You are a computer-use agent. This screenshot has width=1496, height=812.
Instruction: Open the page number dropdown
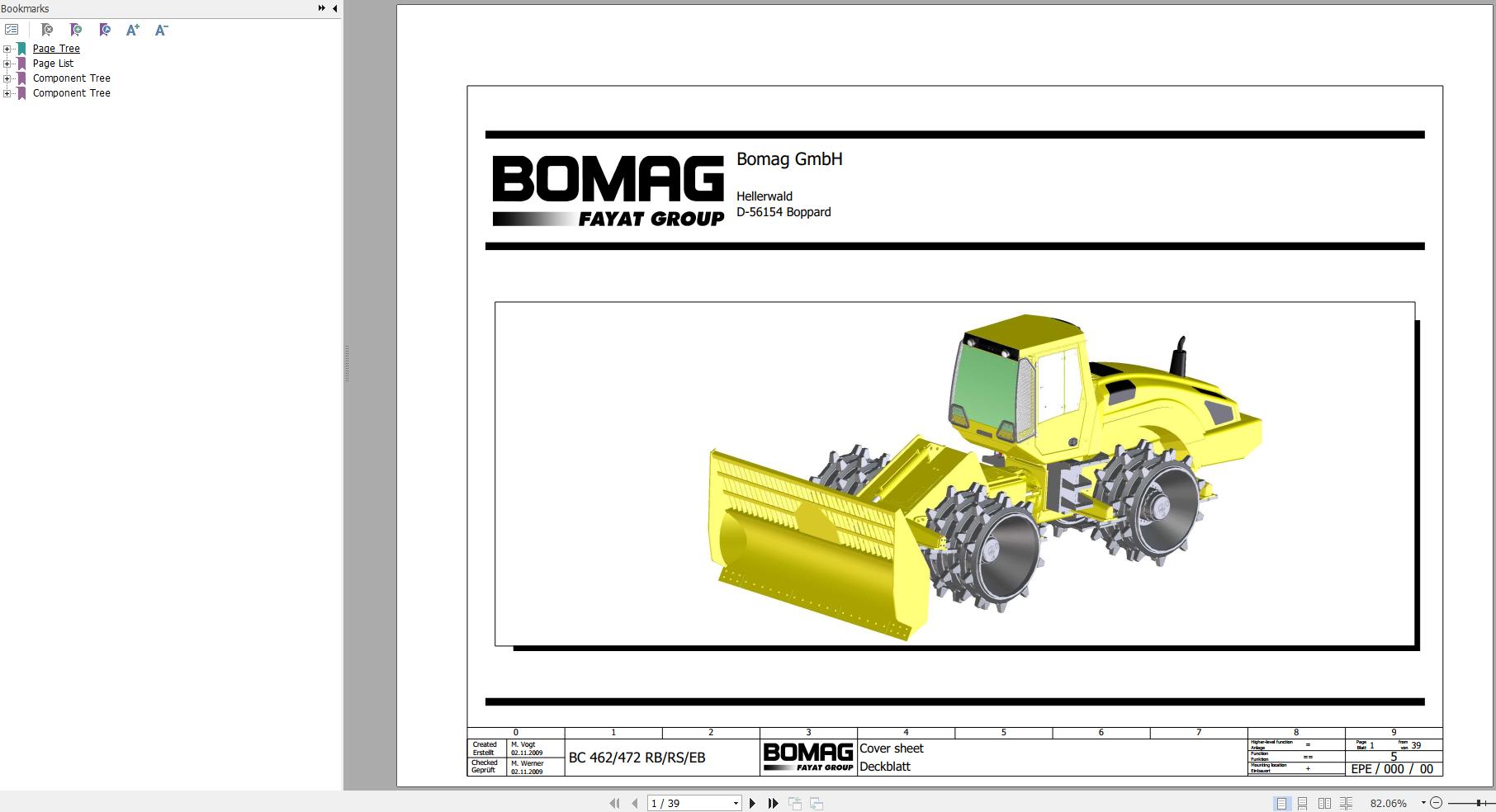click(736, 803)
